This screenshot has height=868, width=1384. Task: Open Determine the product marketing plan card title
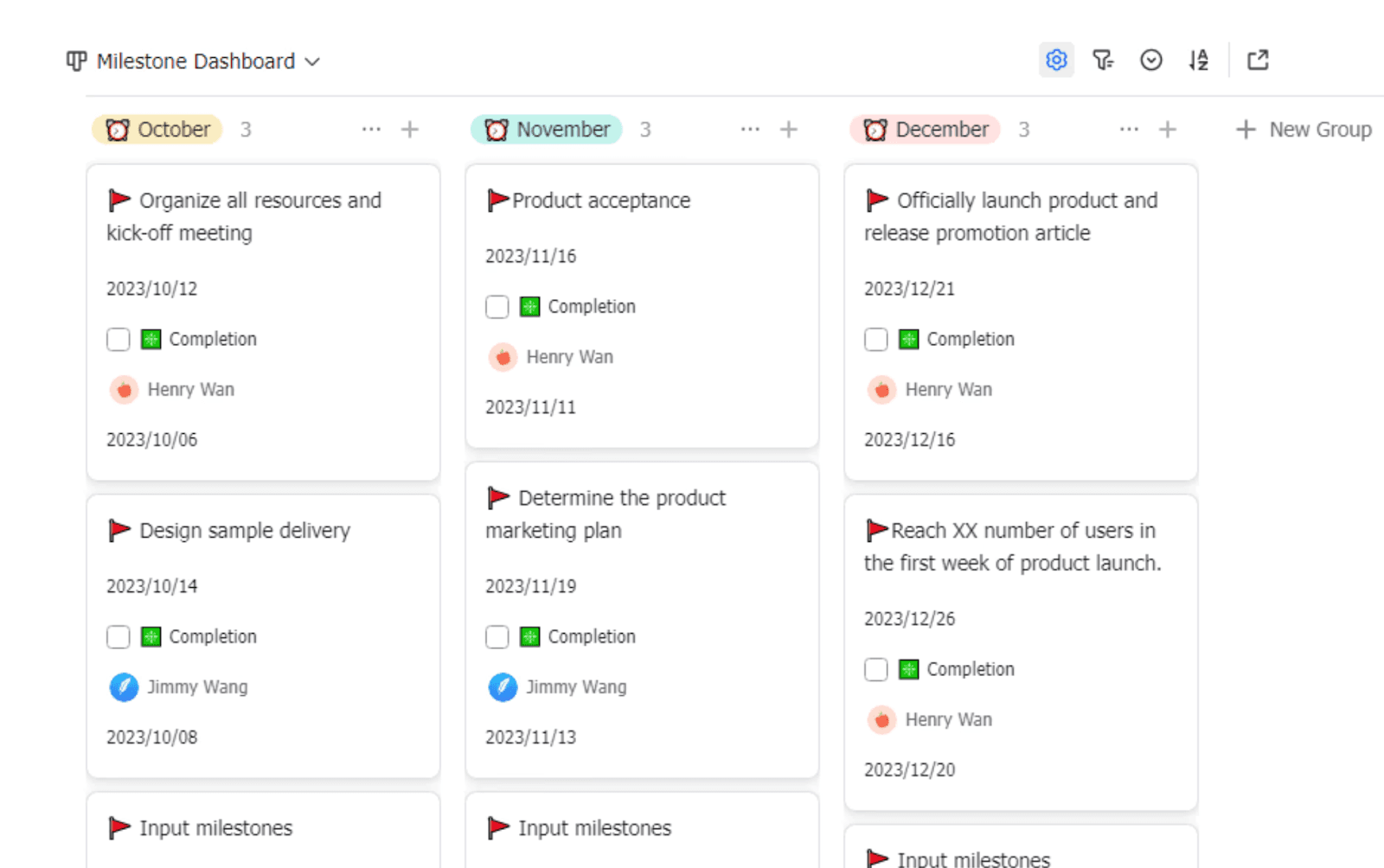tap(605, 514)
